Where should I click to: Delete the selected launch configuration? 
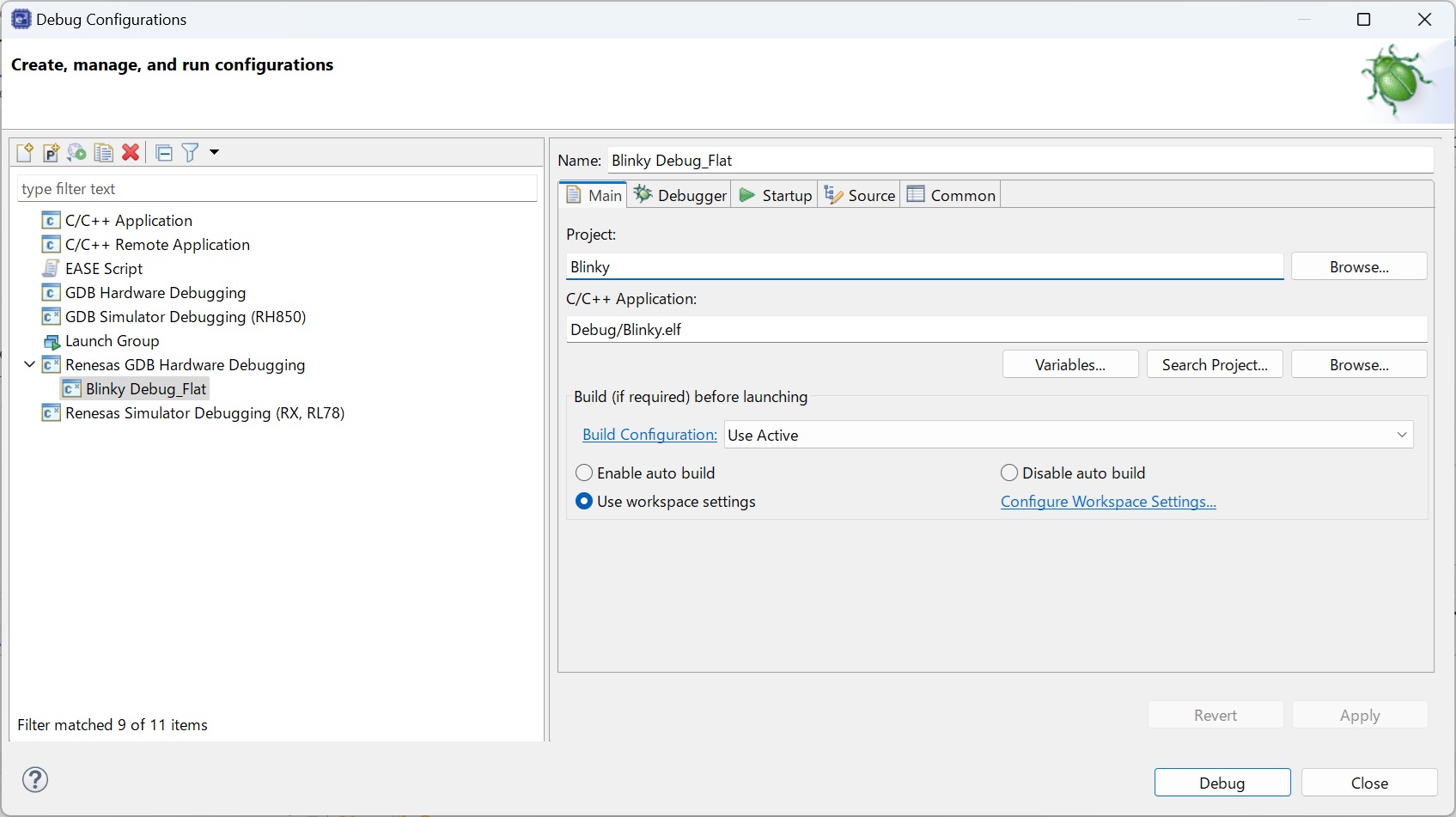131,152
